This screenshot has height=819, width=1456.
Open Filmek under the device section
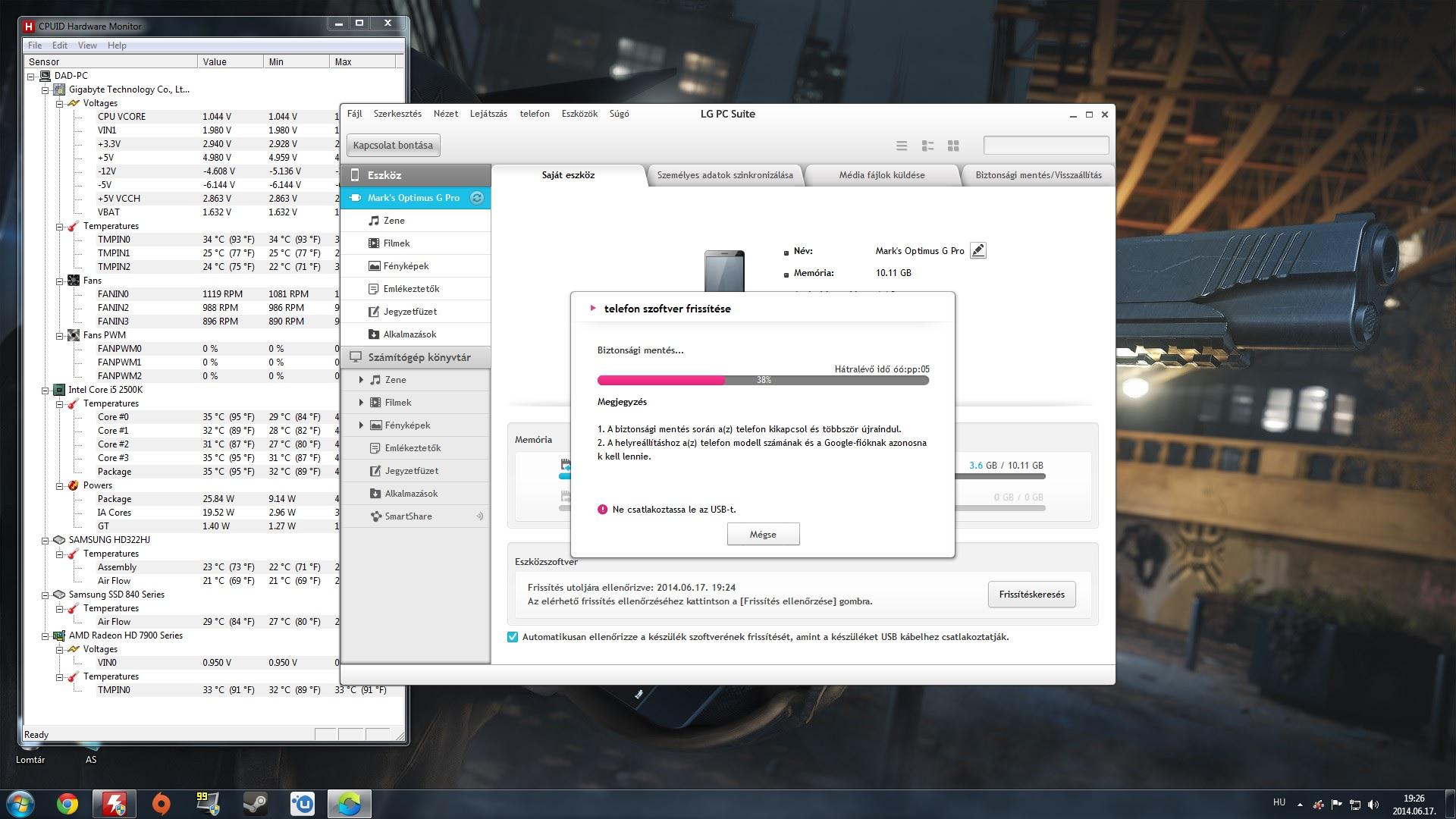[x=416, y=243]
